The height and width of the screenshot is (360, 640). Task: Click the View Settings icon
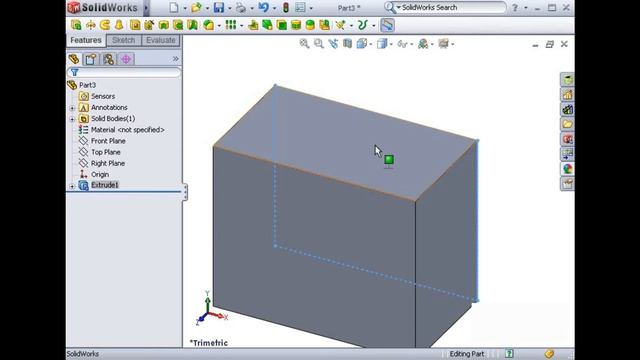click(x=444, y=44)
